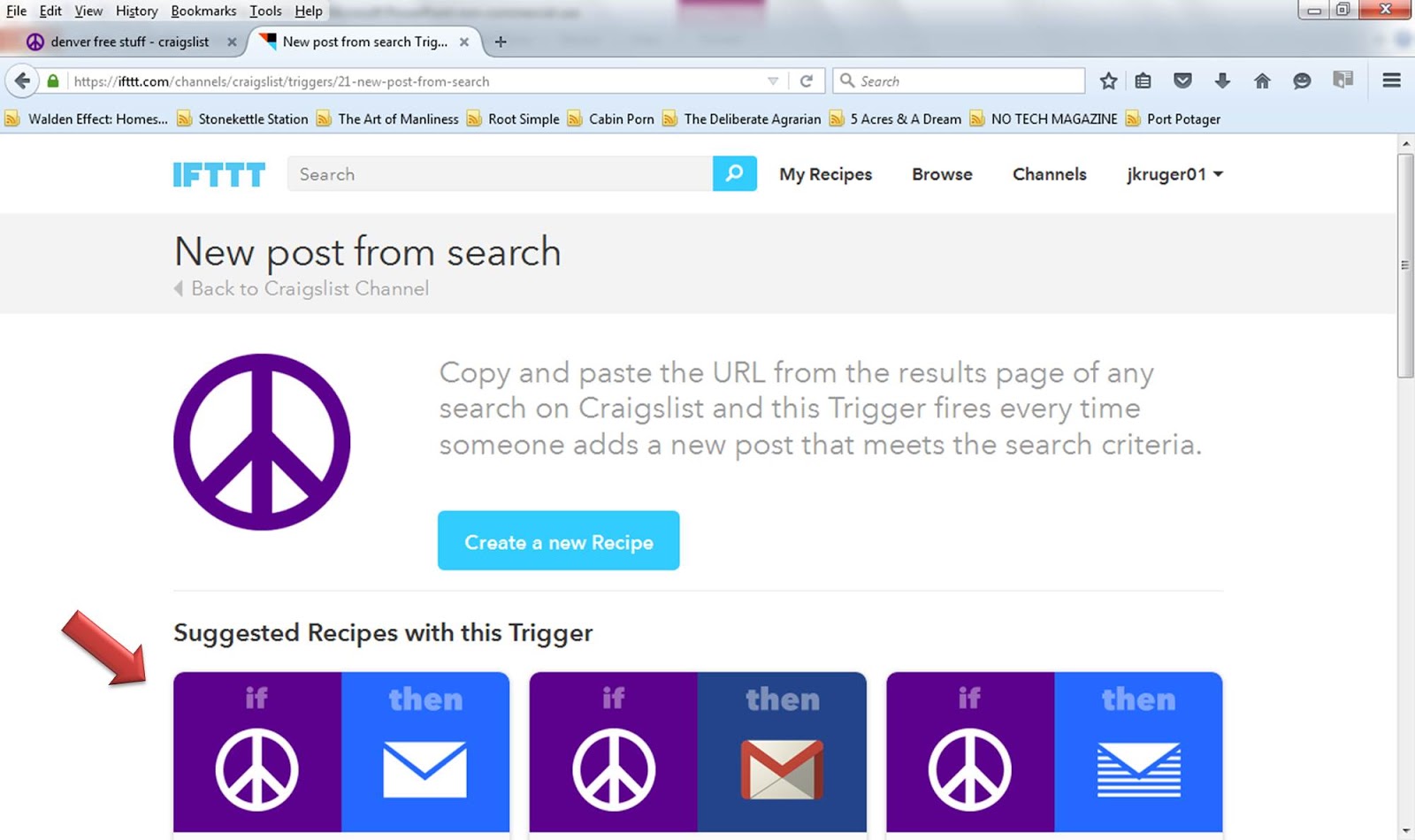The image size is (1415, 840).
Task: Open the Port Potager bookmark
Action: [x=1174, y=118]
